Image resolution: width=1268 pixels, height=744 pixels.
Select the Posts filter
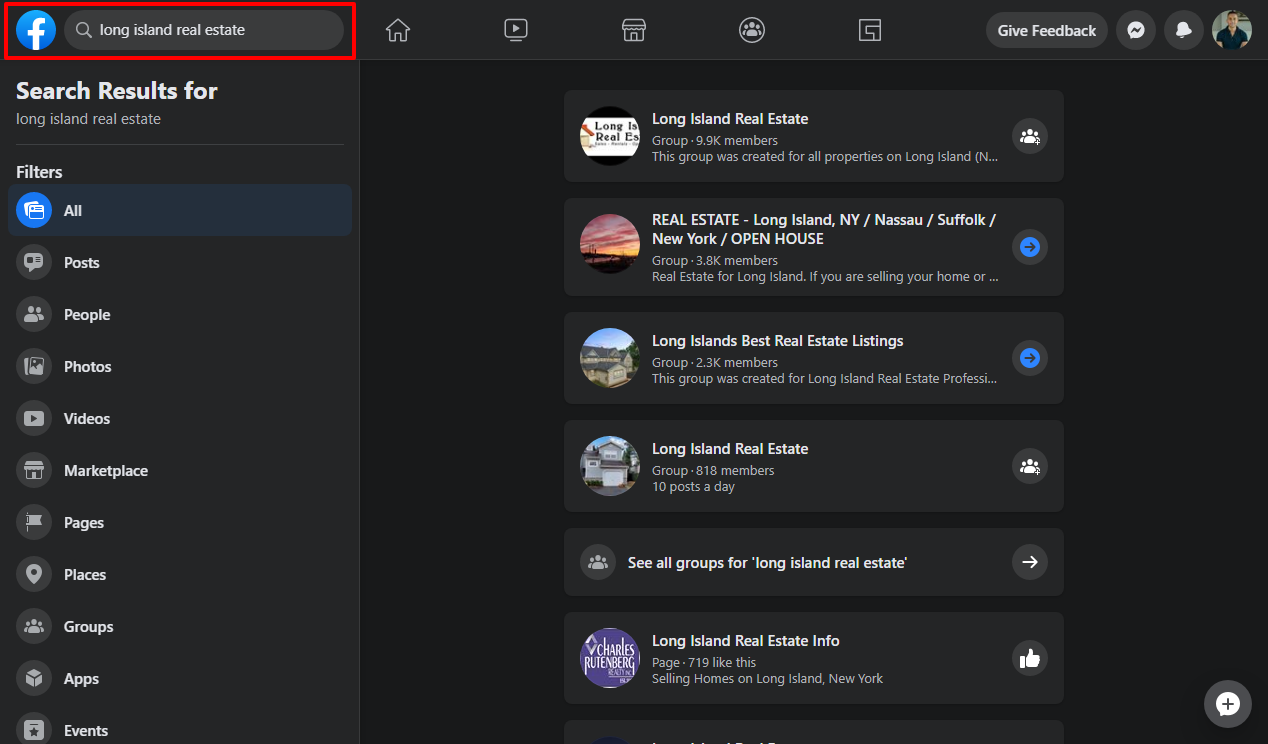coord(180,262)
